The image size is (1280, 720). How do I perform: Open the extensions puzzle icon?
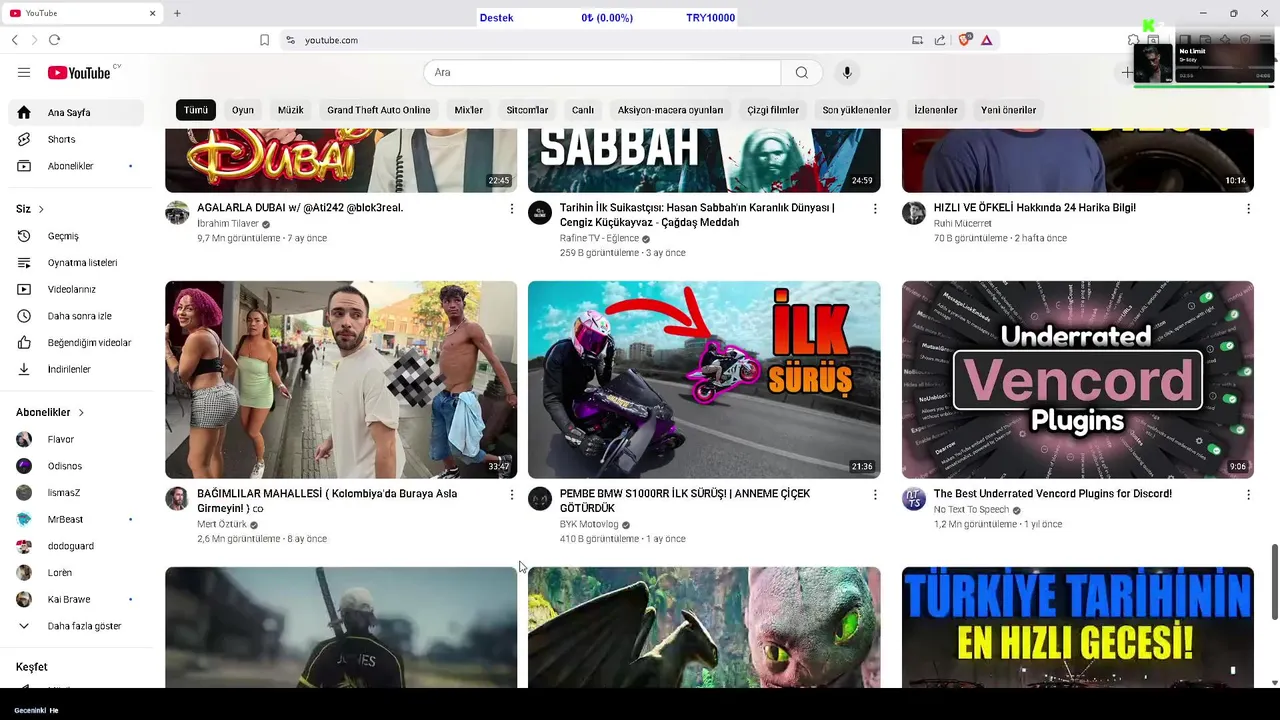1133,40
